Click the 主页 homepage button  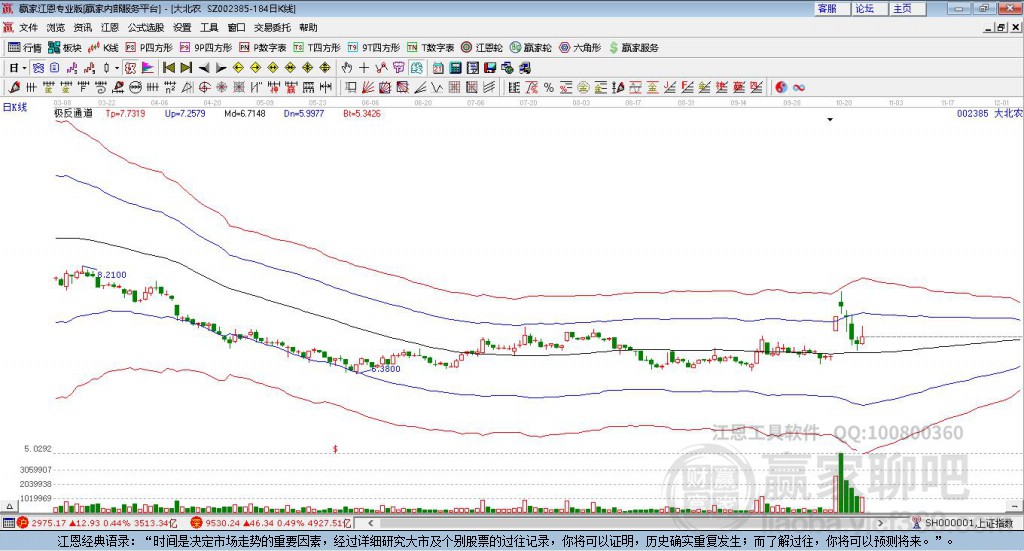pos(908,8)
